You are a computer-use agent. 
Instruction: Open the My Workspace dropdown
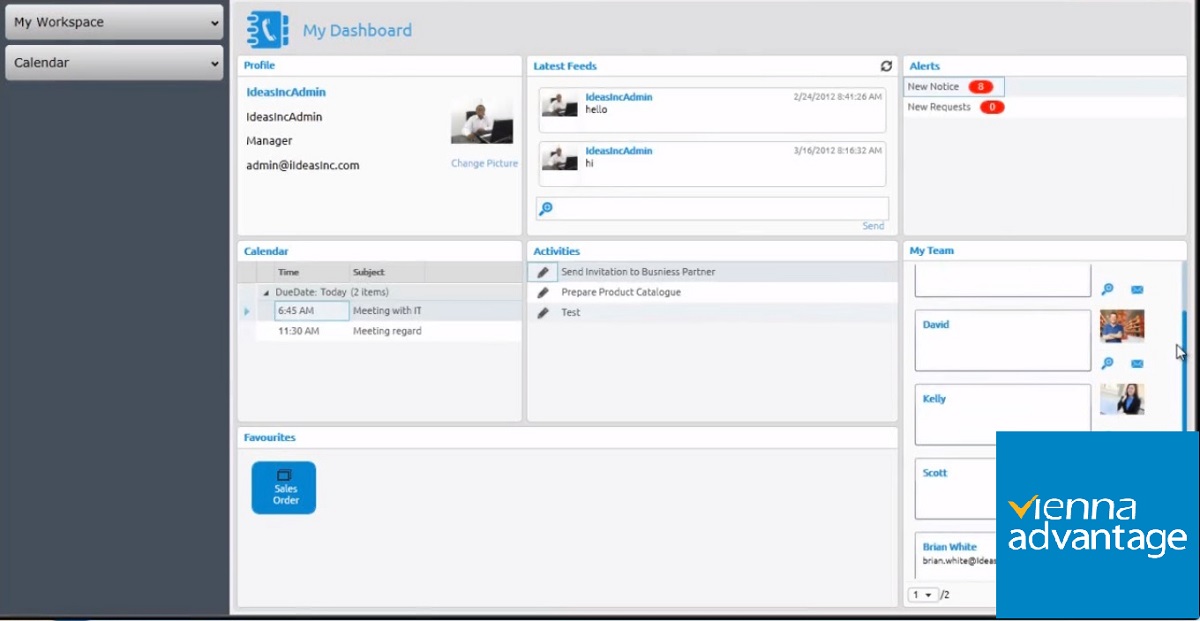(x=113, y=21)
